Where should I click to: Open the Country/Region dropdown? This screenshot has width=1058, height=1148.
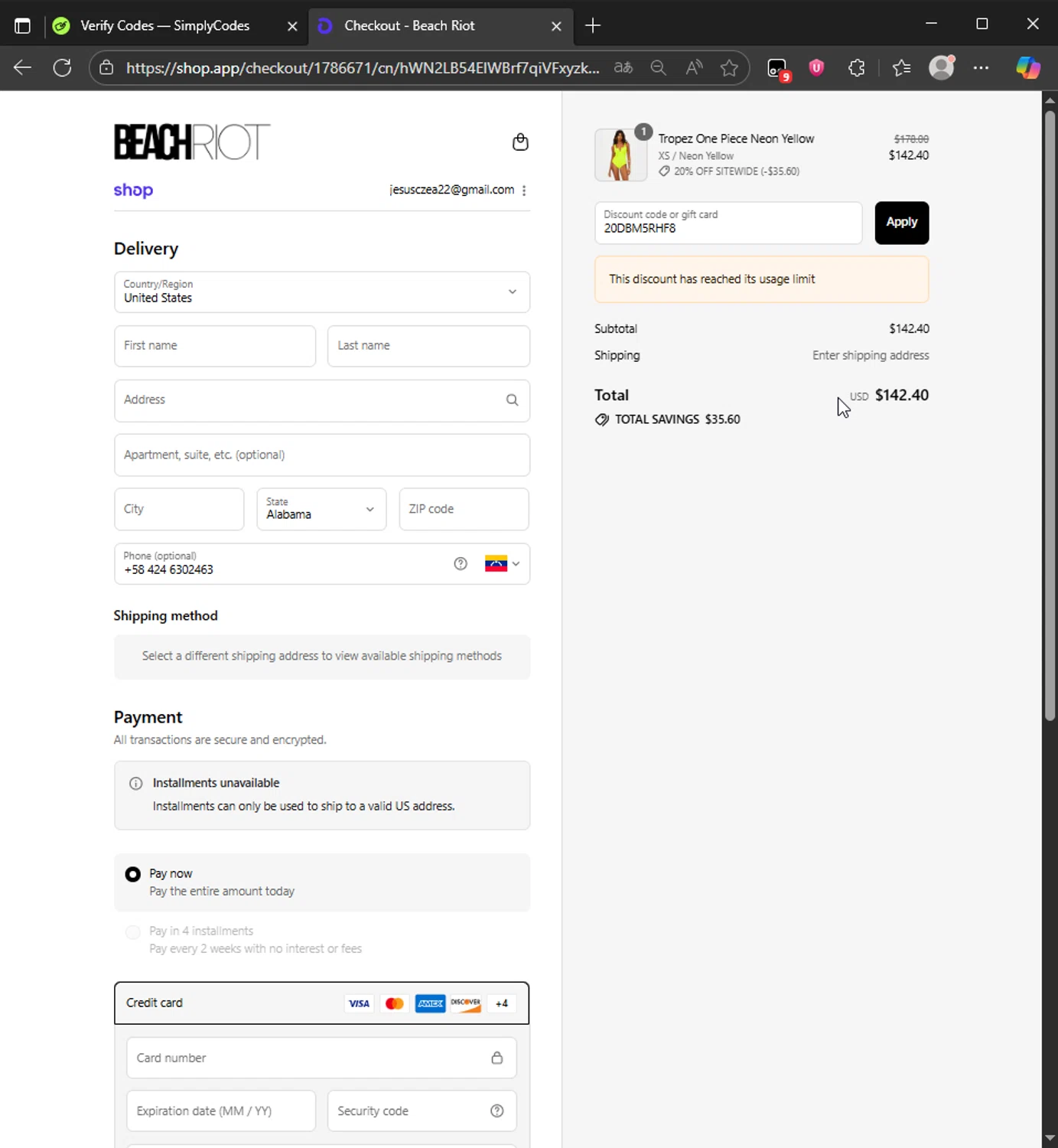pyautogui.click(x=322, y=292)
